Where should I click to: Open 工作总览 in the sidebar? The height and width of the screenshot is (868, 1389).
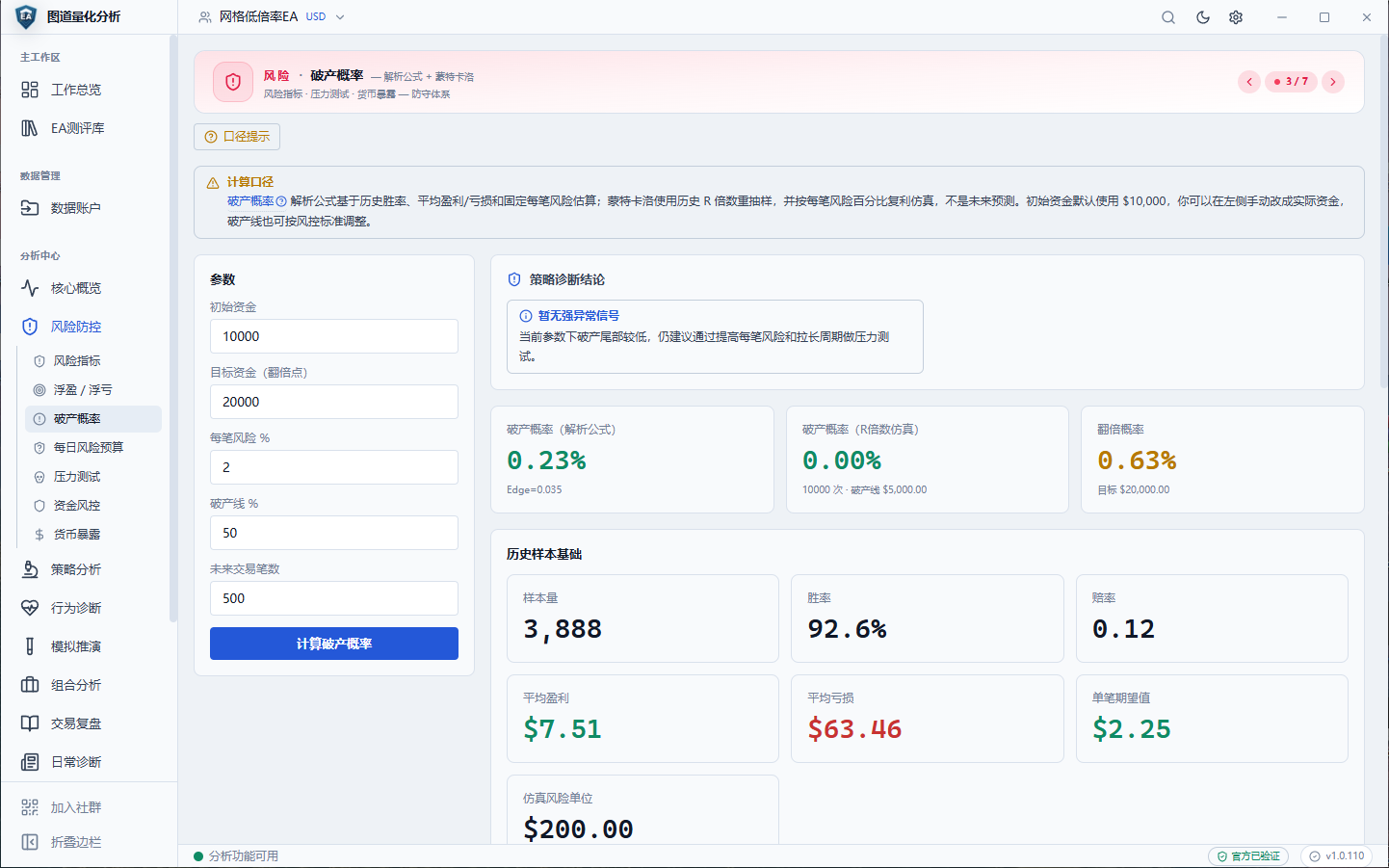(90, 90)
